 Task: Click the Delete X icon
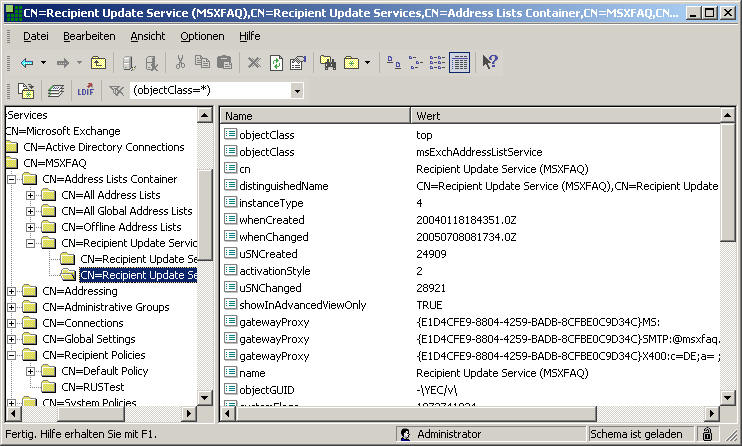[254, 62]
